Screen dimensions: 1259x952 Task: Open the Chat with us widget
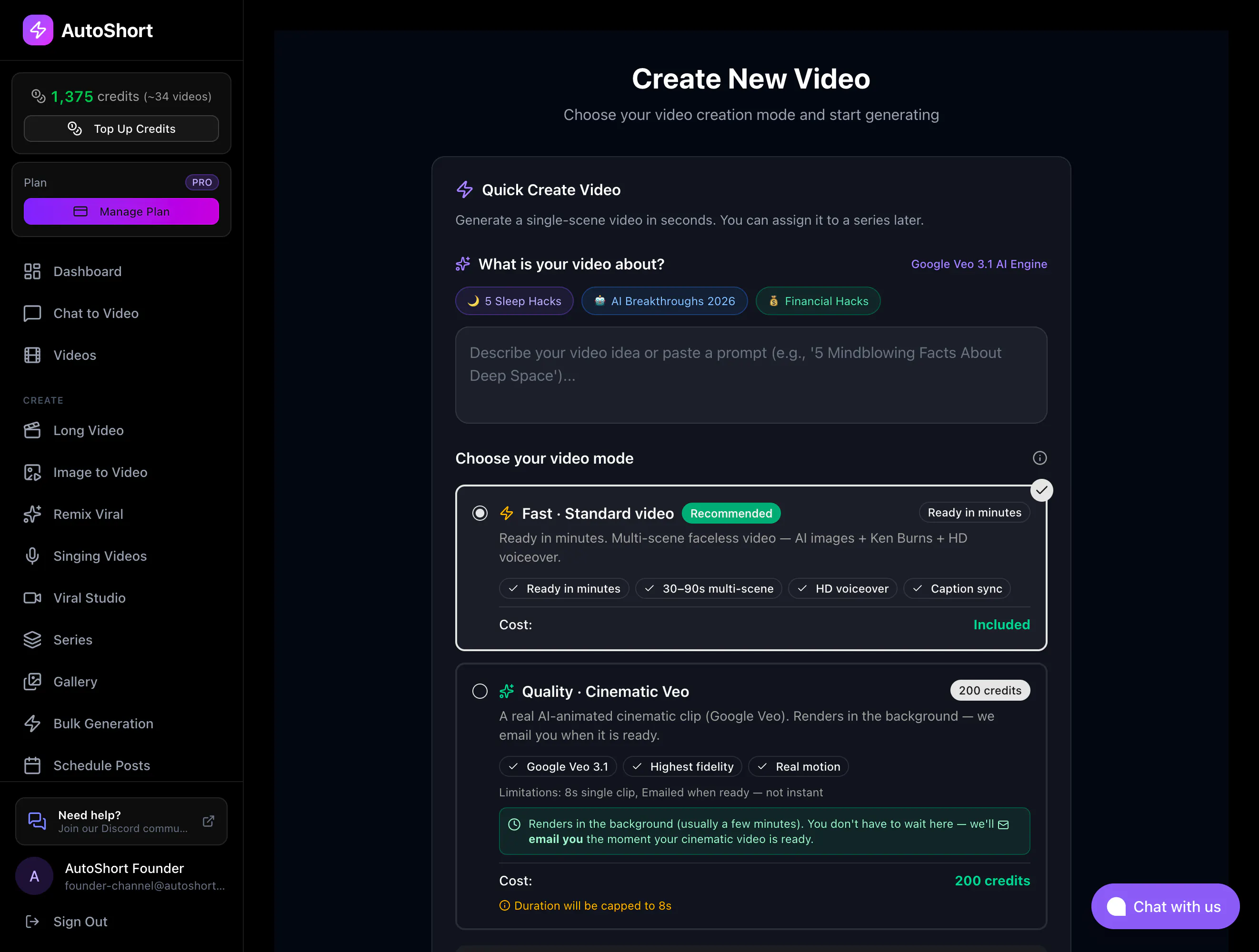tap(1165, 906)
